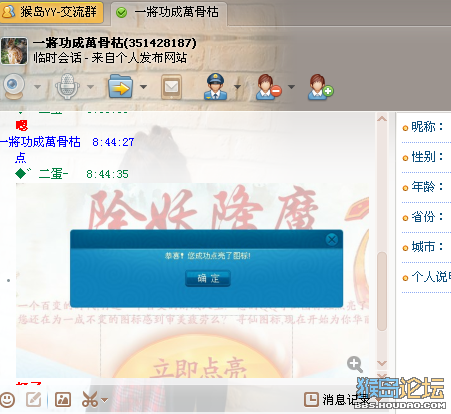
Task: Open the 除妖降魔 shared image
Action: pos(192,280)
